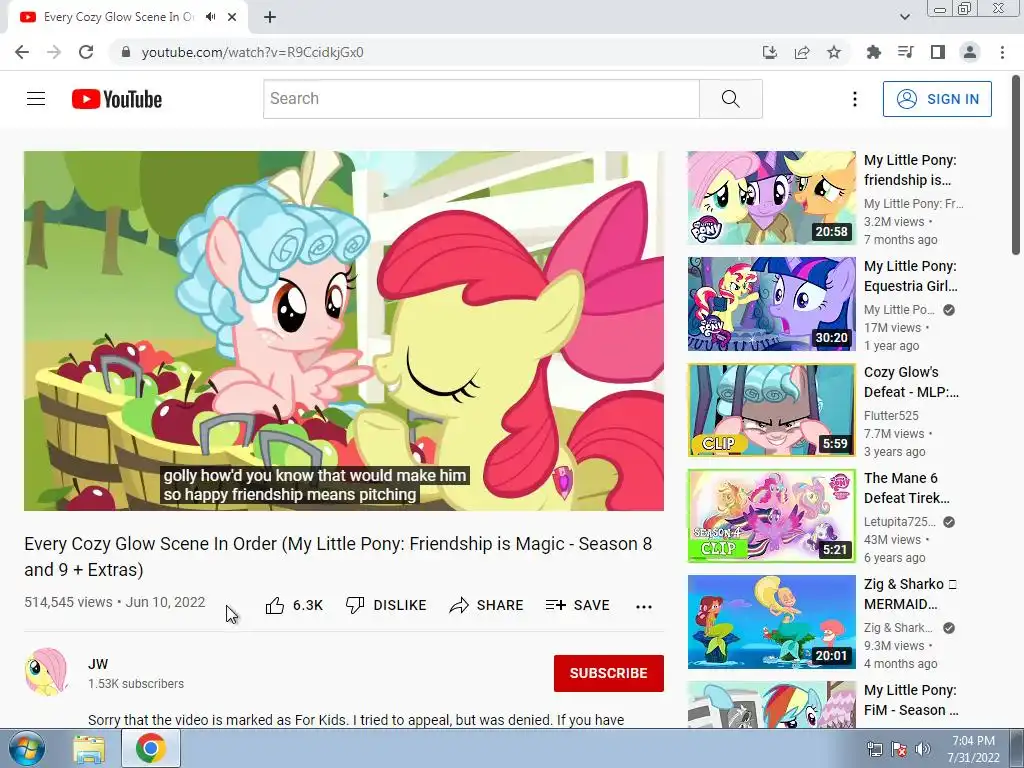
Task: Click the DISLIKE thumbs down button
Action: tap(386, 605)
